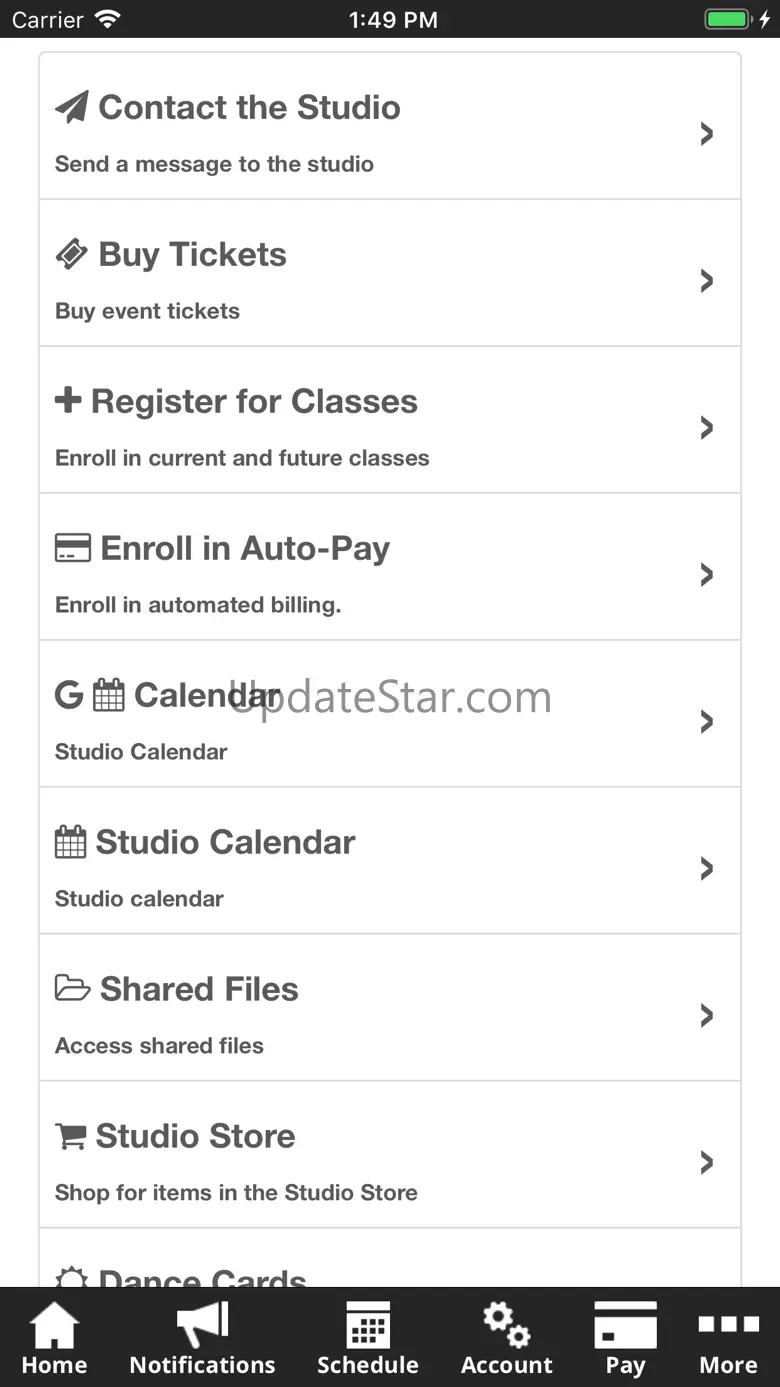The image size is (780, 1387).
Task: Go to the Account tab
Action: 506,1339
